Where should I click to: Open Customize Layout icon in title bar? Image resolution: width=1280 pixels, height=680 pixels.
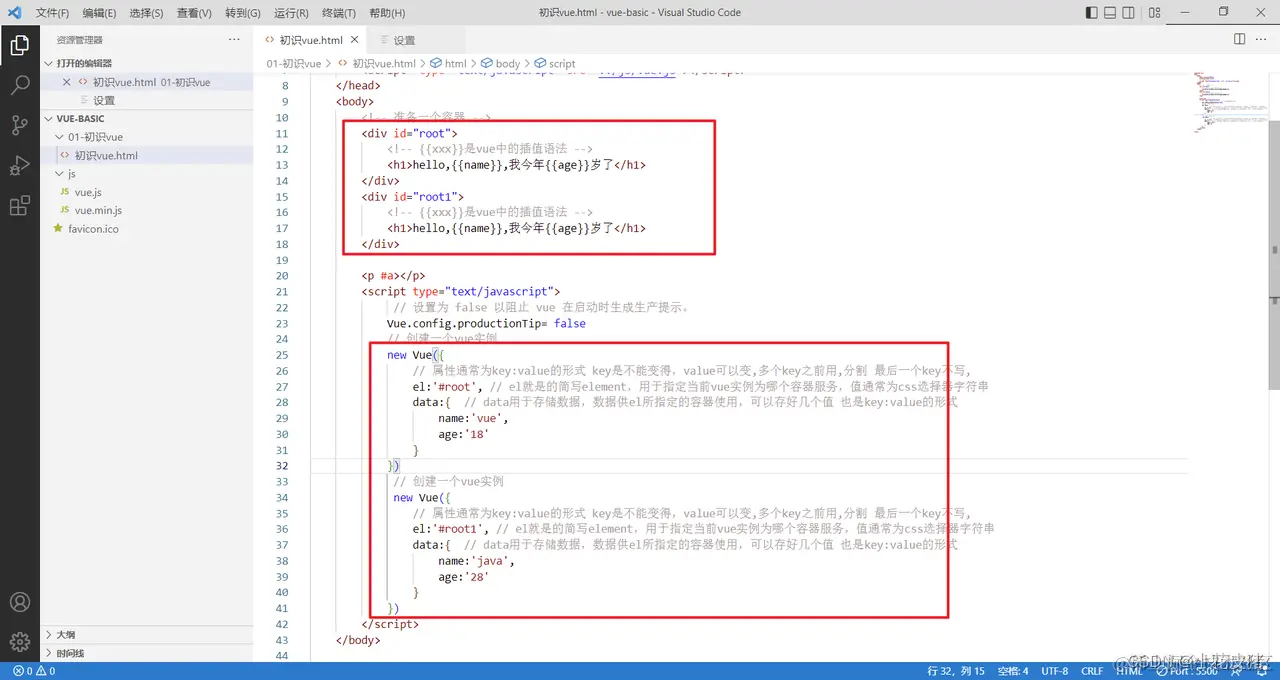click(1156, 13)
